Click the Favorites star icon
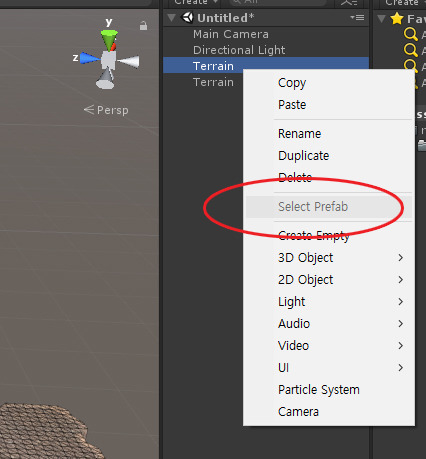 [397, 18]
